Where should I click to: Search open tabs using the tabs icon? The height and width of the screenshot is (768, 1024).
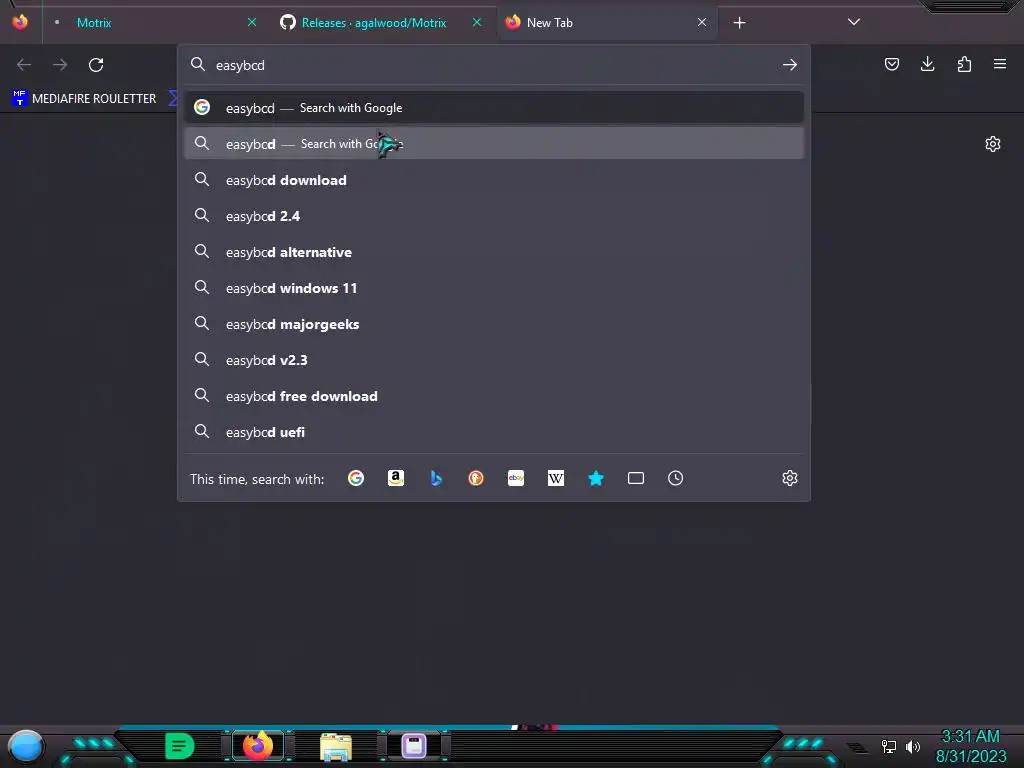(x=636, y=478)
